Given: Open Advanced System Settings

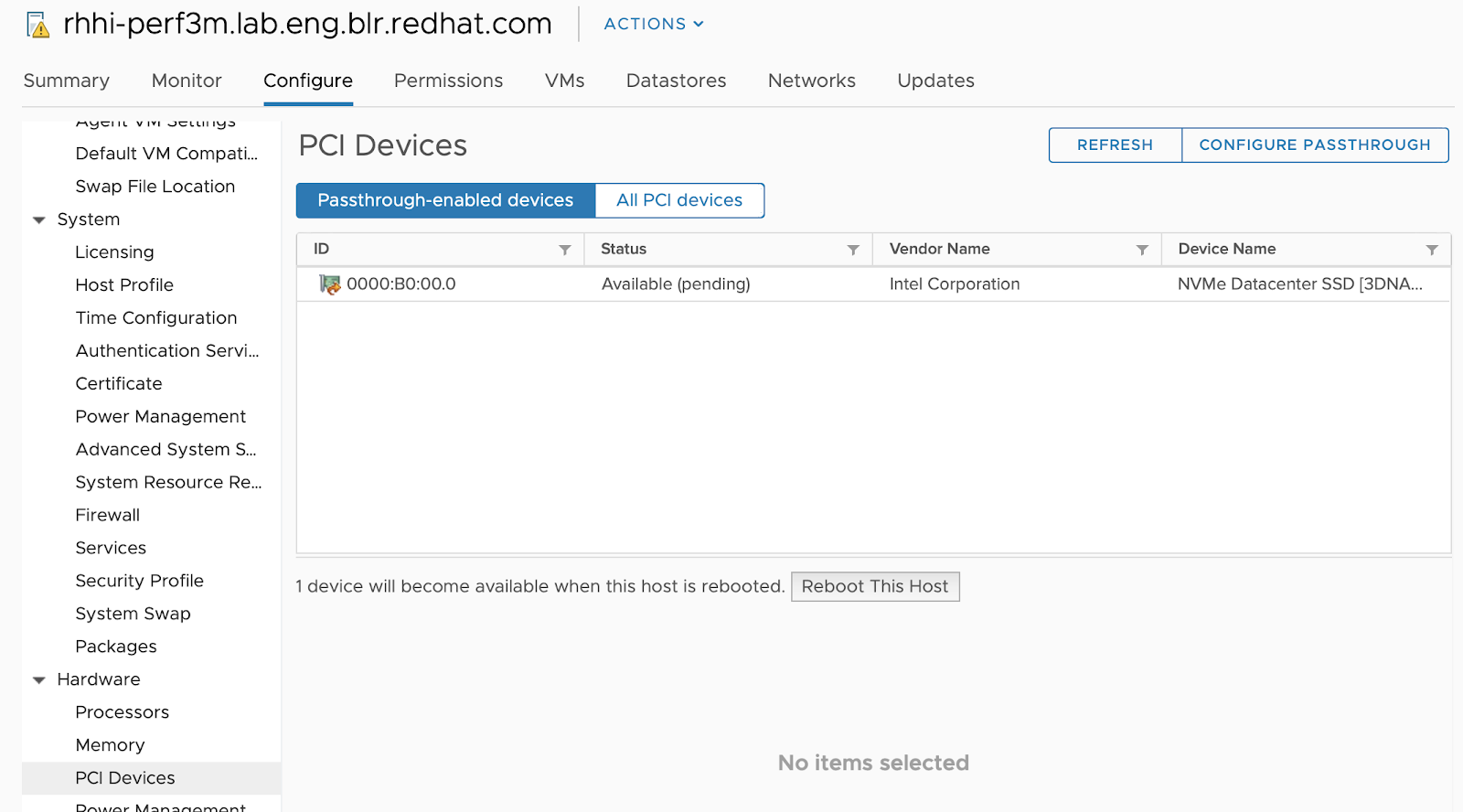Looking at the screenshot, I should tap(166, 450).
